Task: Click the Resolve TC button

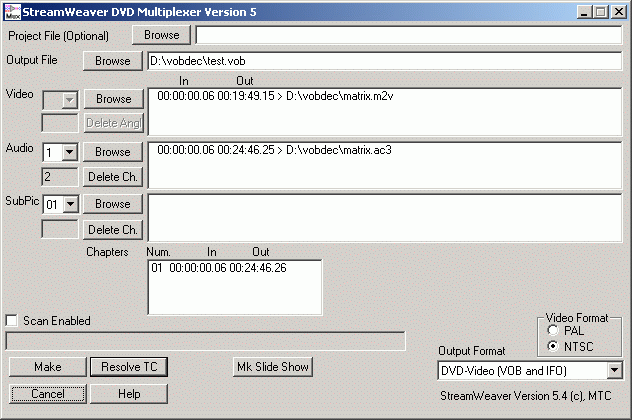Action: coord(129,367)
